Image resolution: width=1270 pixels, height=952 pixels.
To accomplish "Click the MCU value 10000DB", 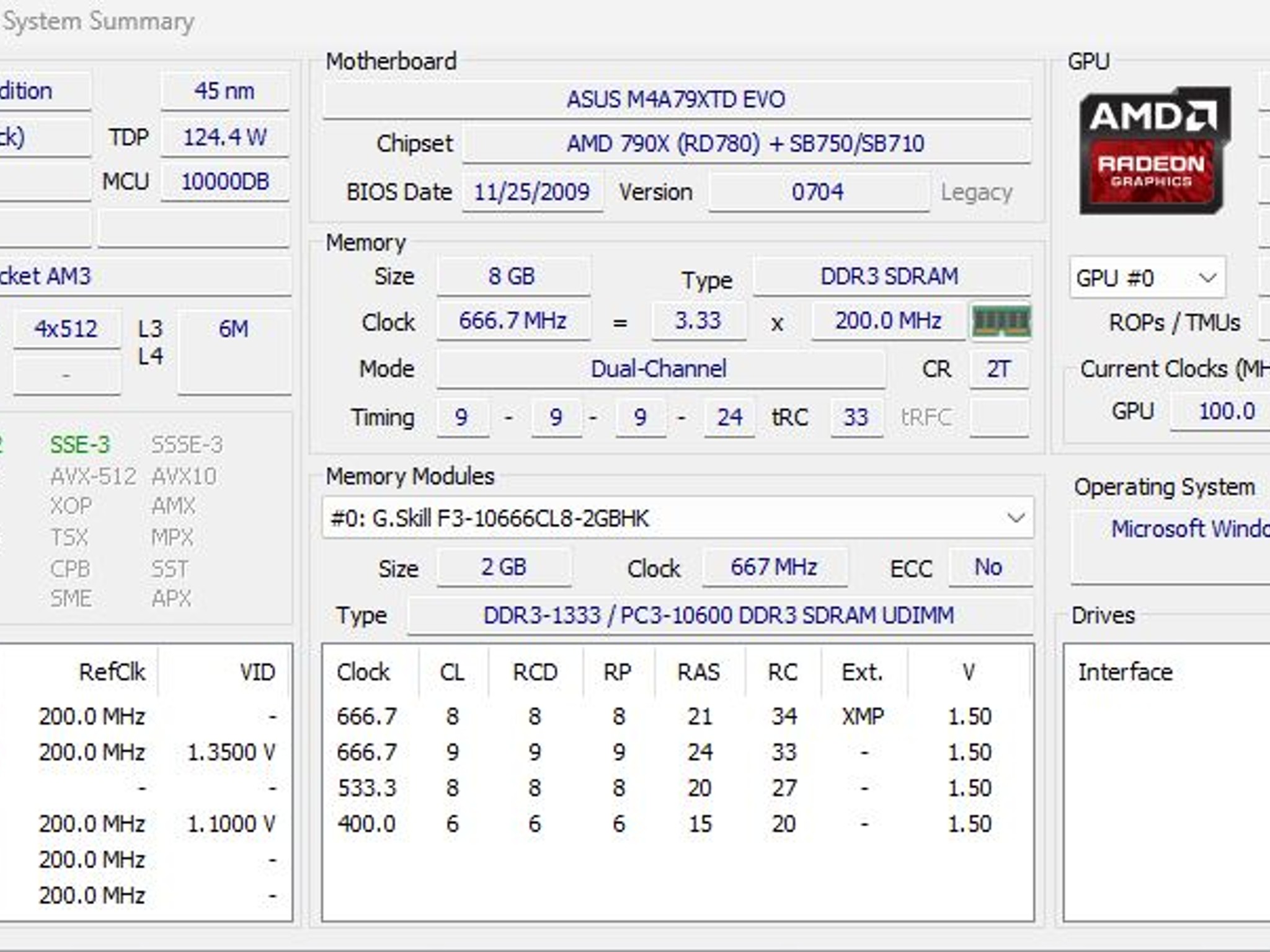I will click(225, 182).
